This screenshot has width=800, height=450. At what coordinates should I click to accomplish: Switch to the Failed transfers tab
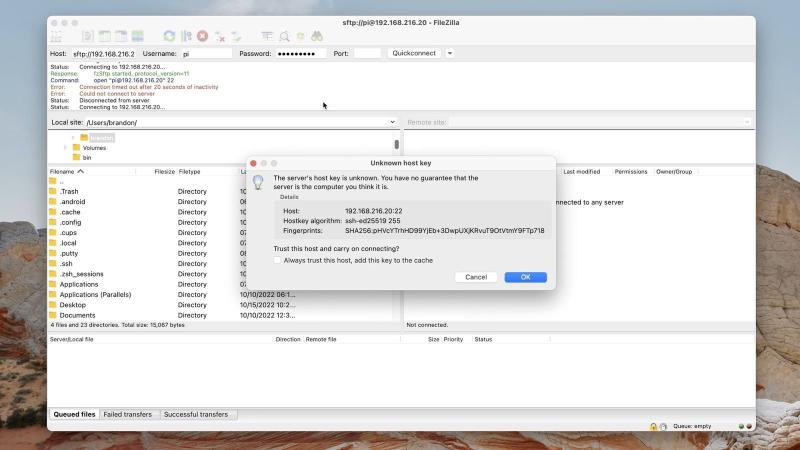(x=127, y=414)
